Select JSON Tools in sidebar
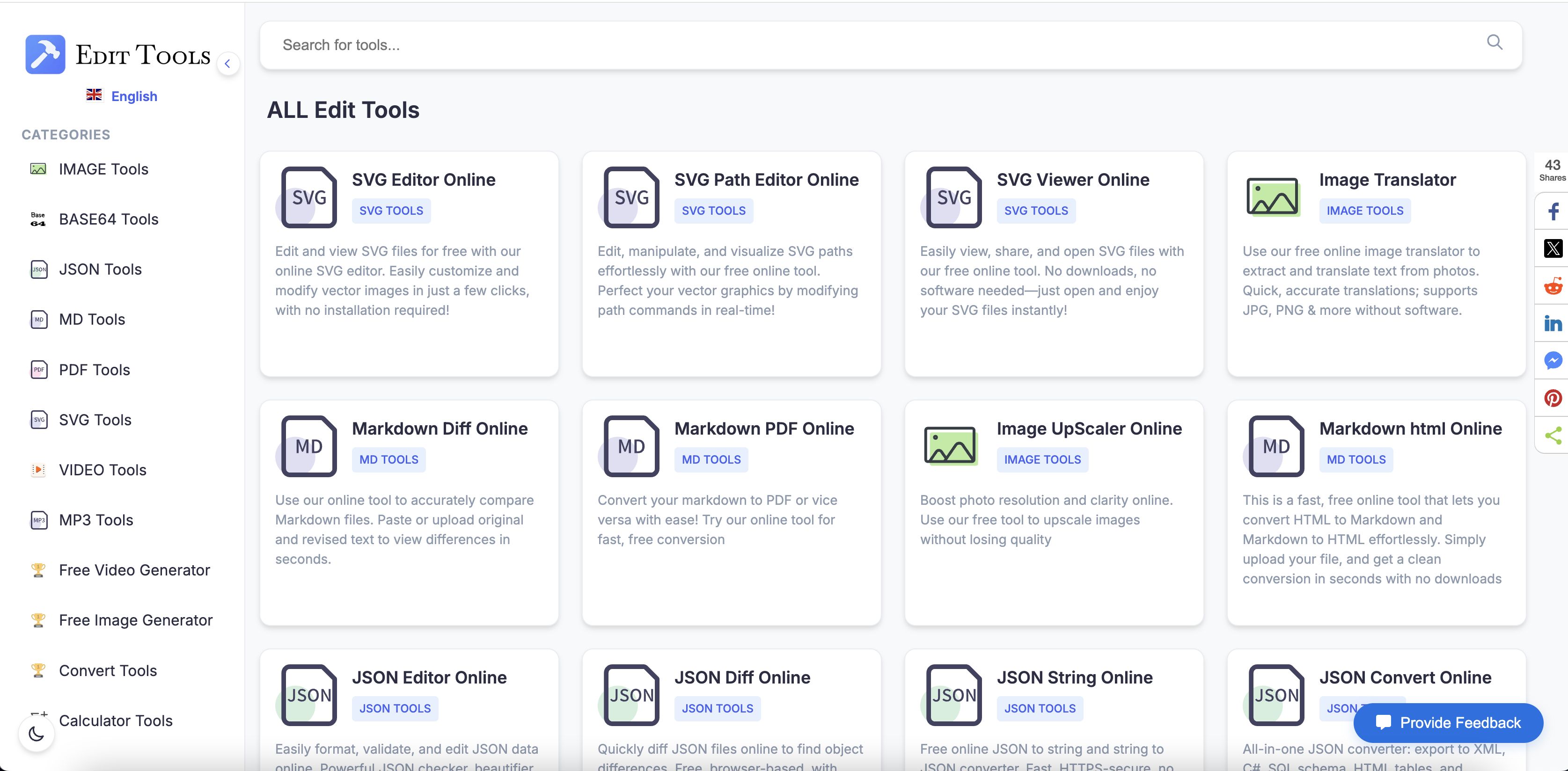1568x771 pixels. pyautogui.click(x=100, y=269)
